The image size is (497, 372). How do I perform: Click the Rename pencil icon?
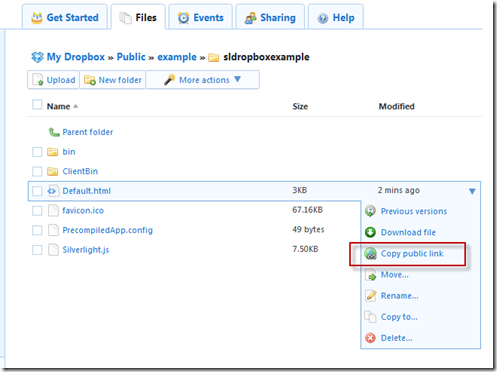click(x=370, y=296)
